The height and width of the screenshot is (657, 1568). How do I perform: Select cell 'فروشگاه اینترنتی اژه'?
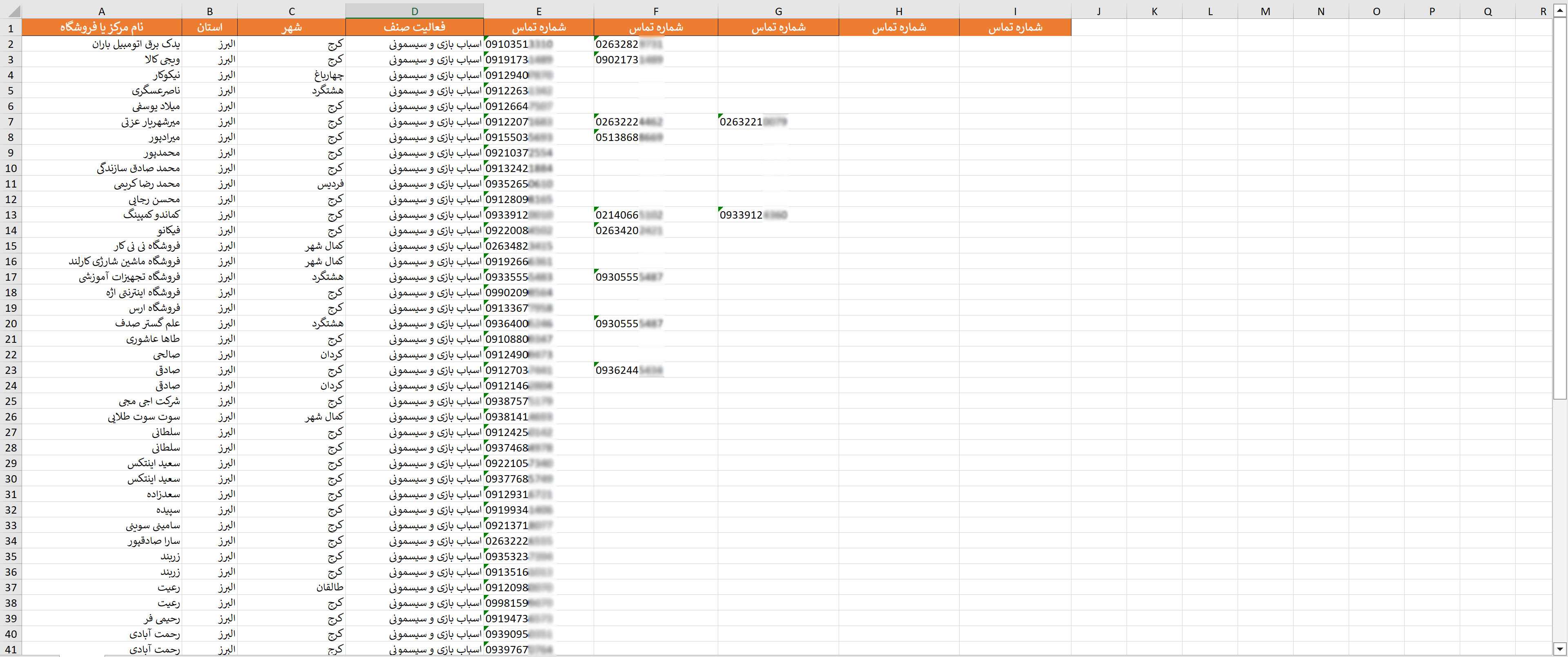[102, 292]
